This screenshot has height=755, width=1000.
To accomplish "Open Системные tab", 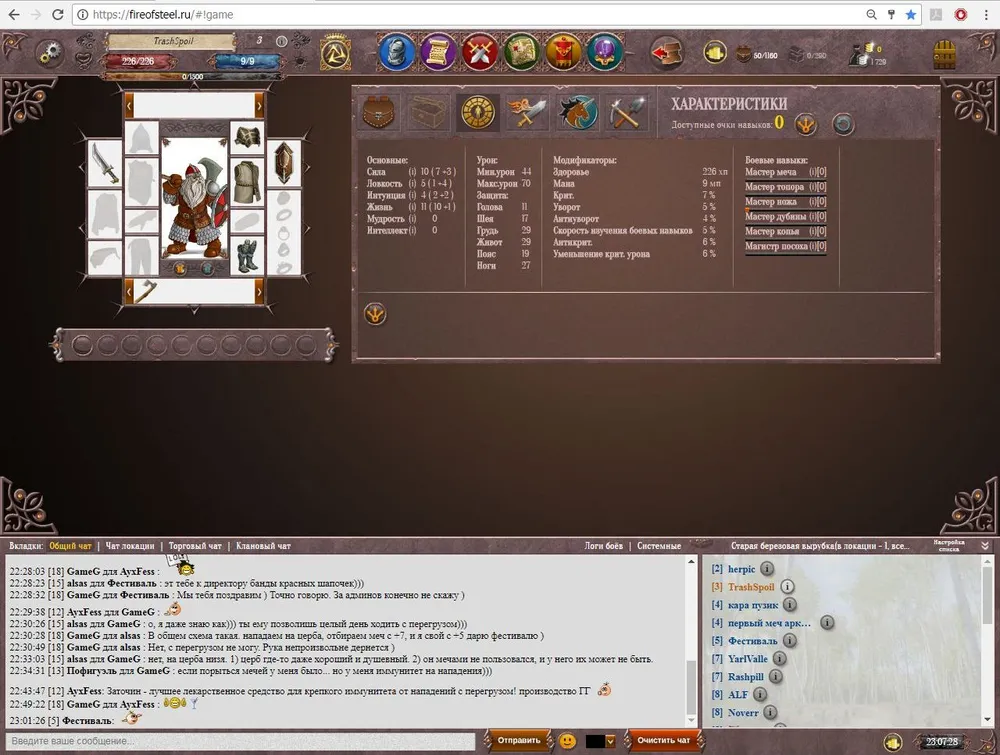I will (x=659, y=546).
